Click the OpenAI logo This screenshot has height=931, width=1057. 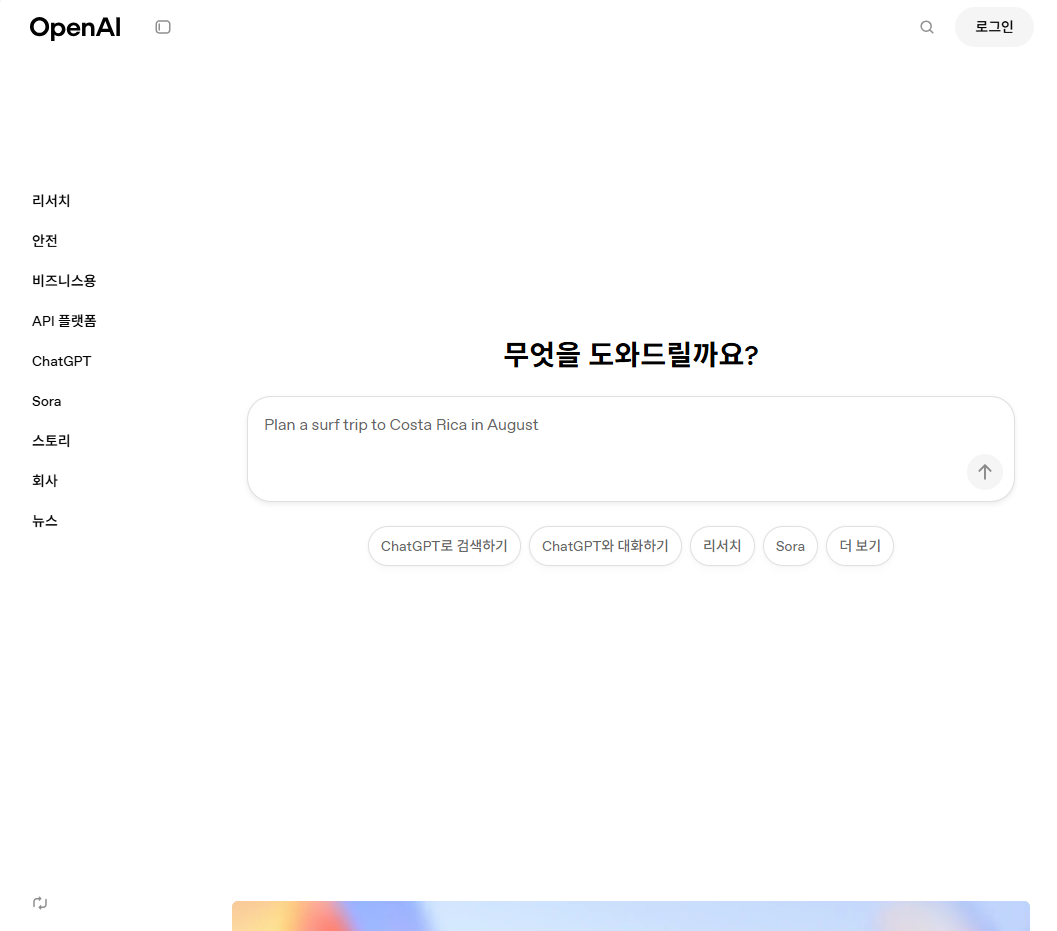(75, 28)
